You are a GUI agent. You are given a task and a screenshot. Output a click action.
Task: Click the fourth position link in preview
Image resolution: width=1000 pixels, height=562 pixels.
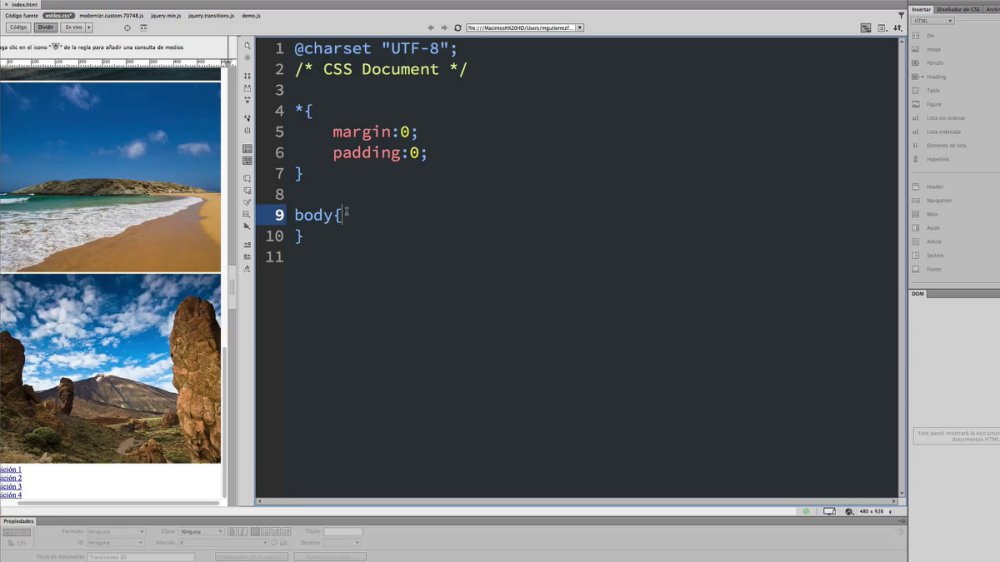tap(11, 495)
